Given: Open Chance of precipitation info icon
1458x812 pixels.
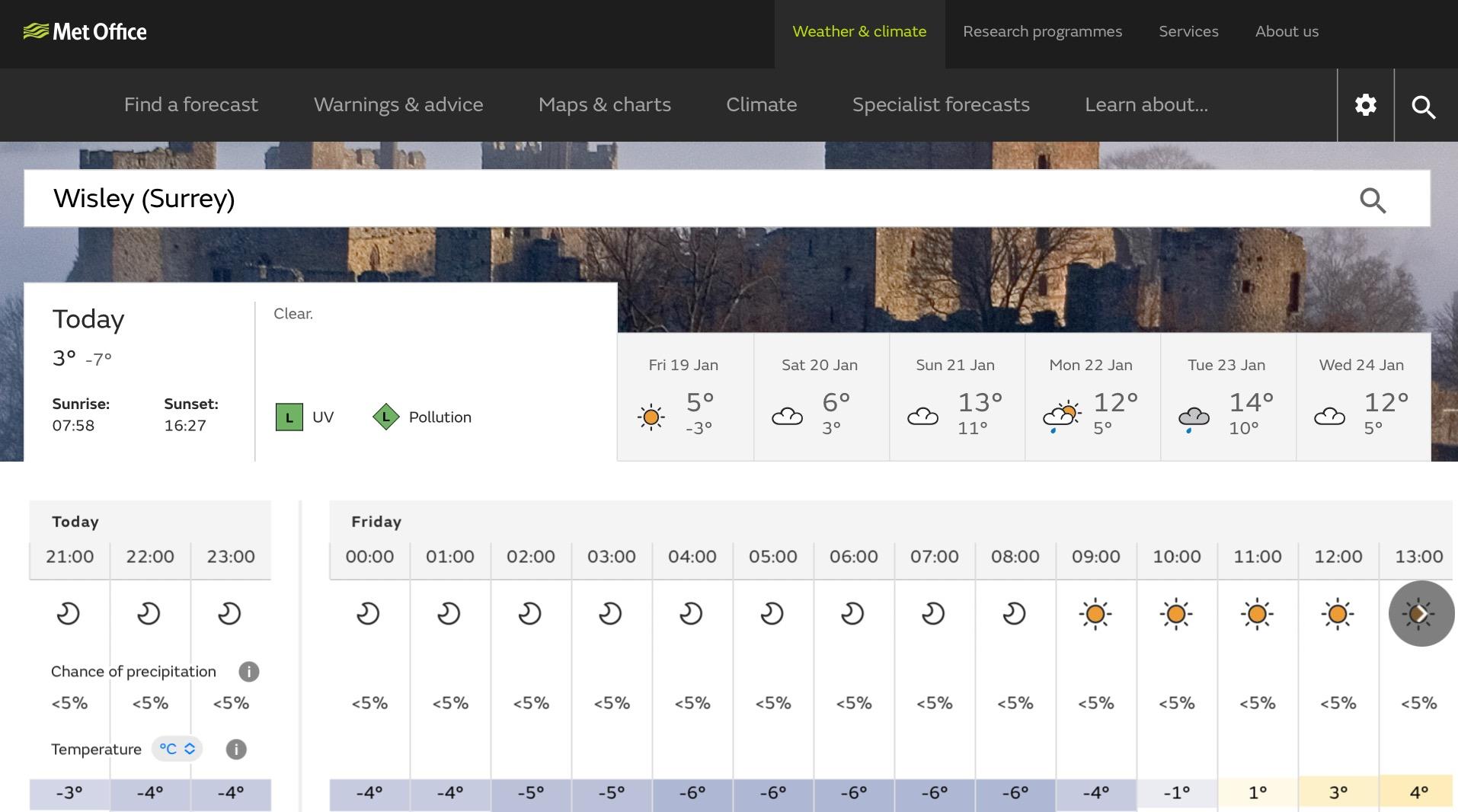Looking at the screenshot, I should coord(248,672).
